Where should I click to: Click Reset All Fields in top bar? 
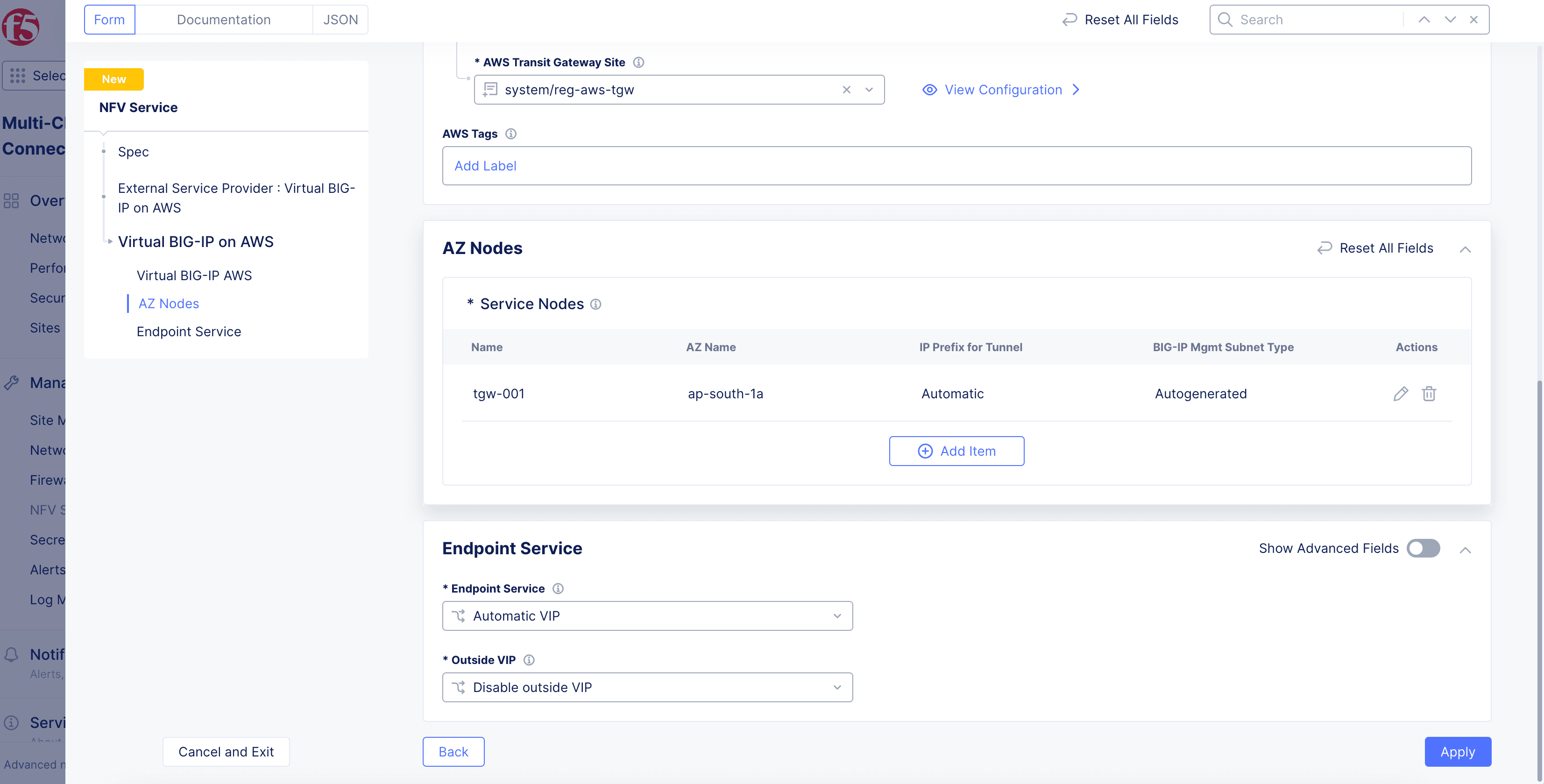(x=1119, y=20)
